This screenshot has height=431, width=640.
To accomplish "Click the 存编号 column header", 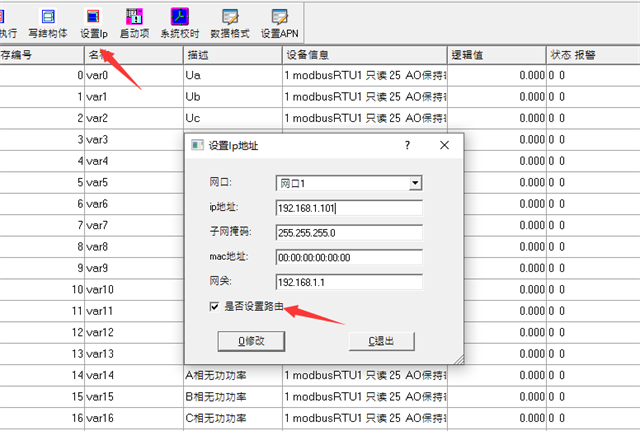I will [42, 55].
